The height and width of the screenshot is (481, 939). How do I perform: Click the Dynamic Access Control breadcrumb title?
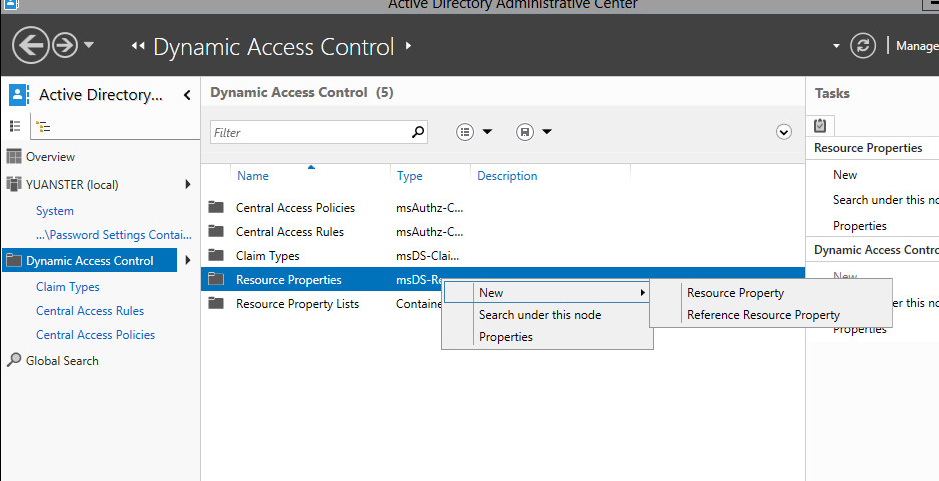pos(274,47)
